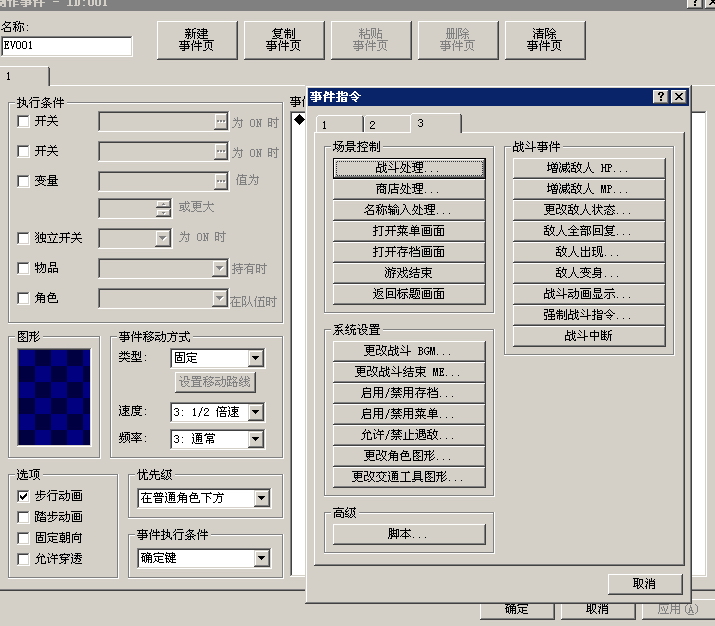Viewport: 715px width, 626px height.
Task: Click 返回标题画面 button
Action: [409, 294]
